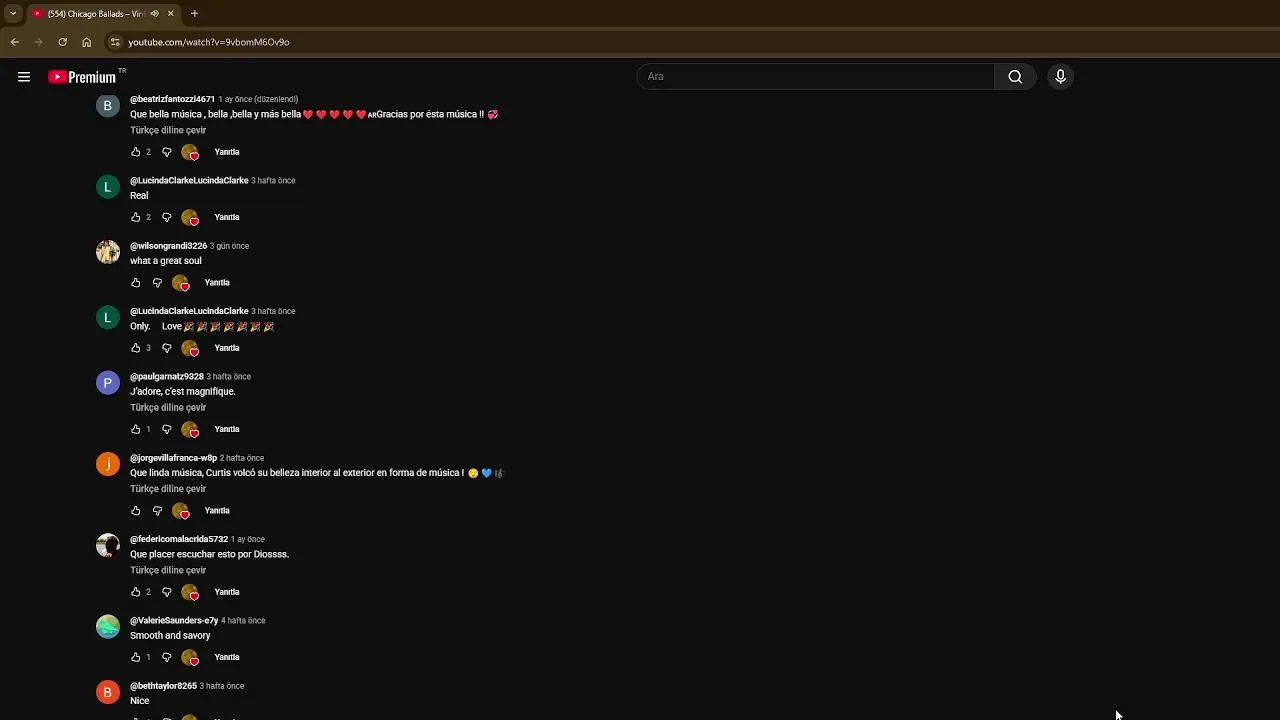Translate jorgevillafranca's comment to Turkish
This screenshot has width=1280, height=720.
pyautogui.click(x=168, y=489)
